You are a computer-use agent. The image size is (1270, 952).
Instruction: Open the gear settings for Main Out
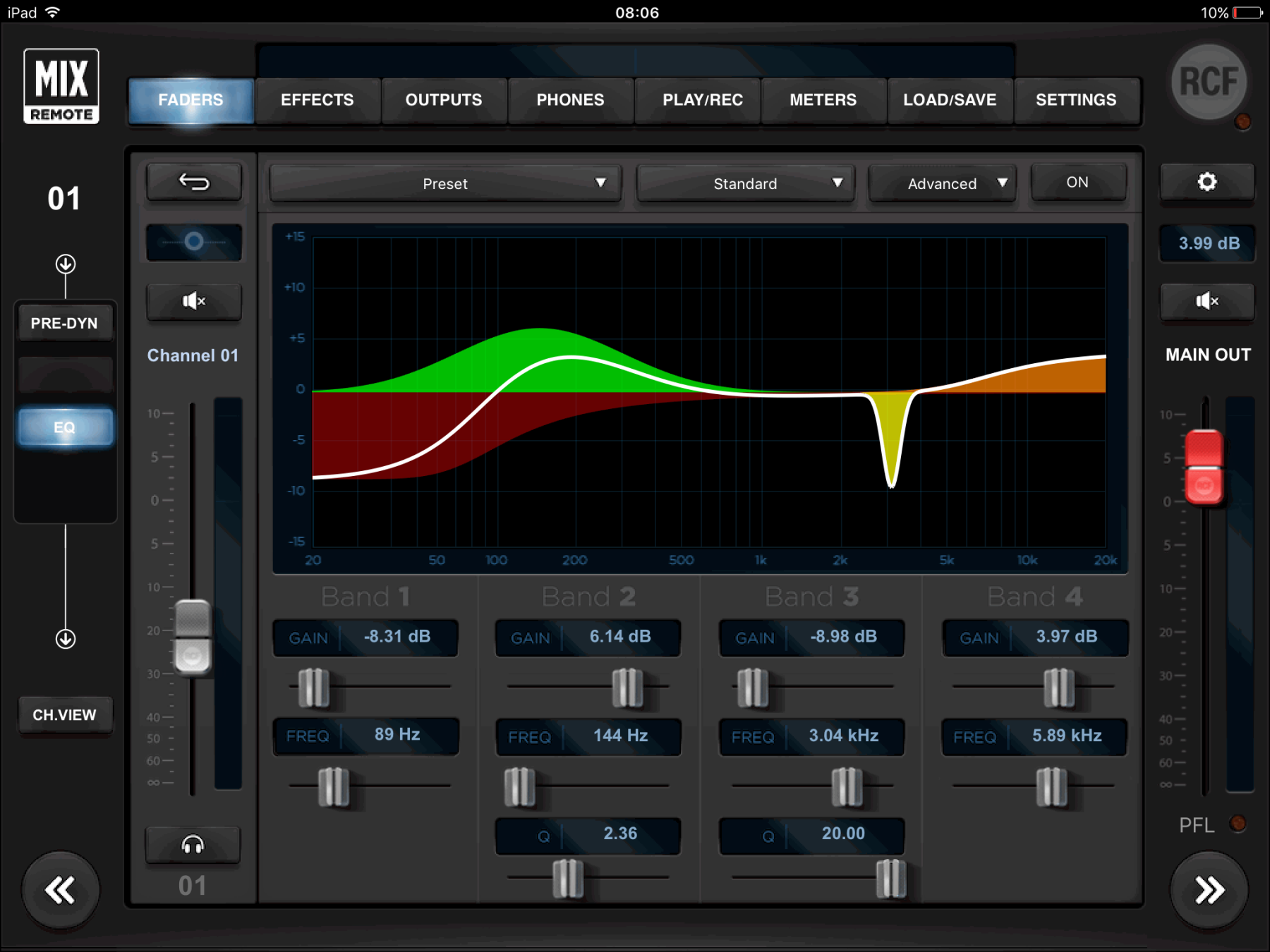1207,183
